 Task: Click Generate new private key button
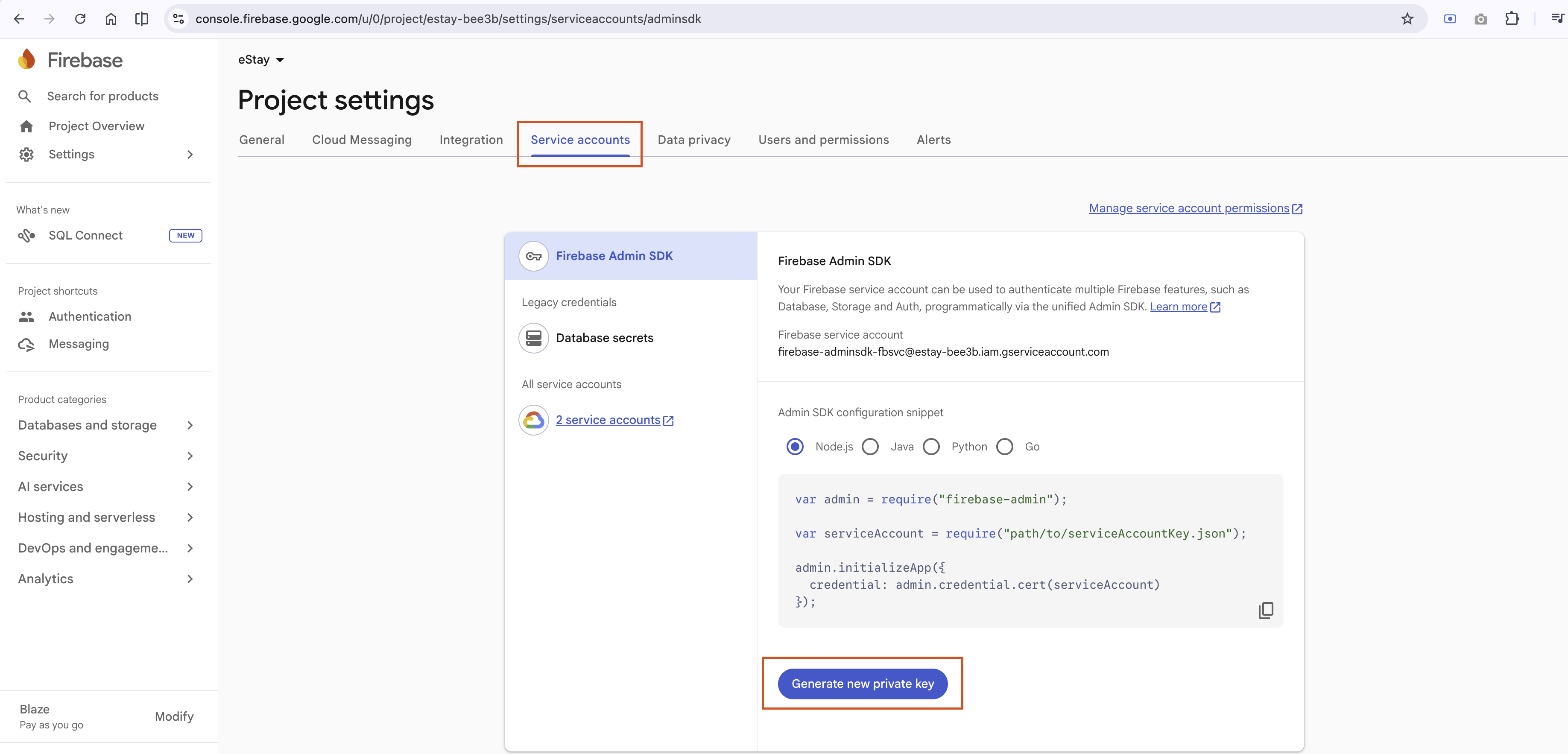click(863, 684)
